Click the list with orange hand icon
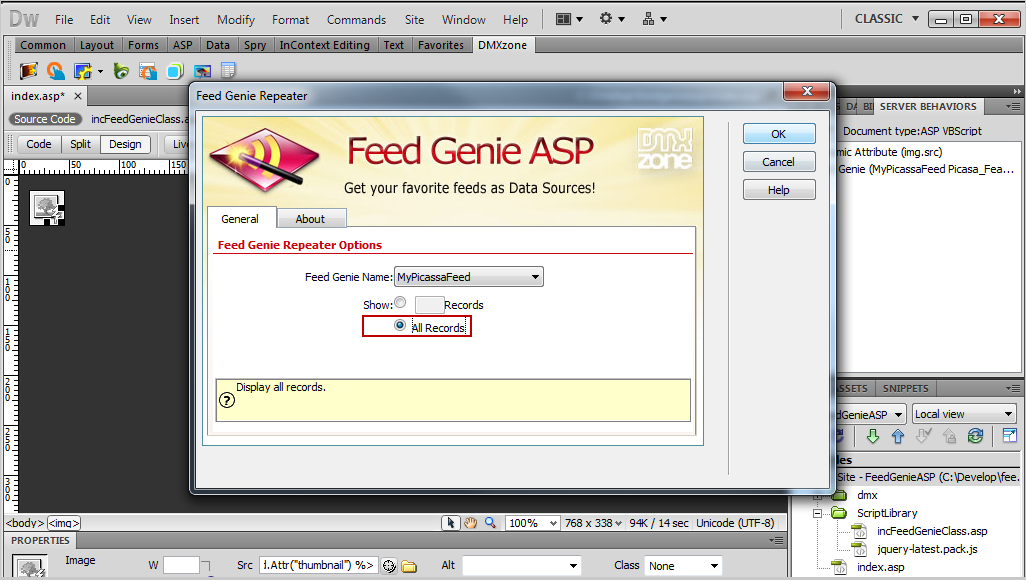Viewport: 1026px width, 580px height. [x=148, y=71]
